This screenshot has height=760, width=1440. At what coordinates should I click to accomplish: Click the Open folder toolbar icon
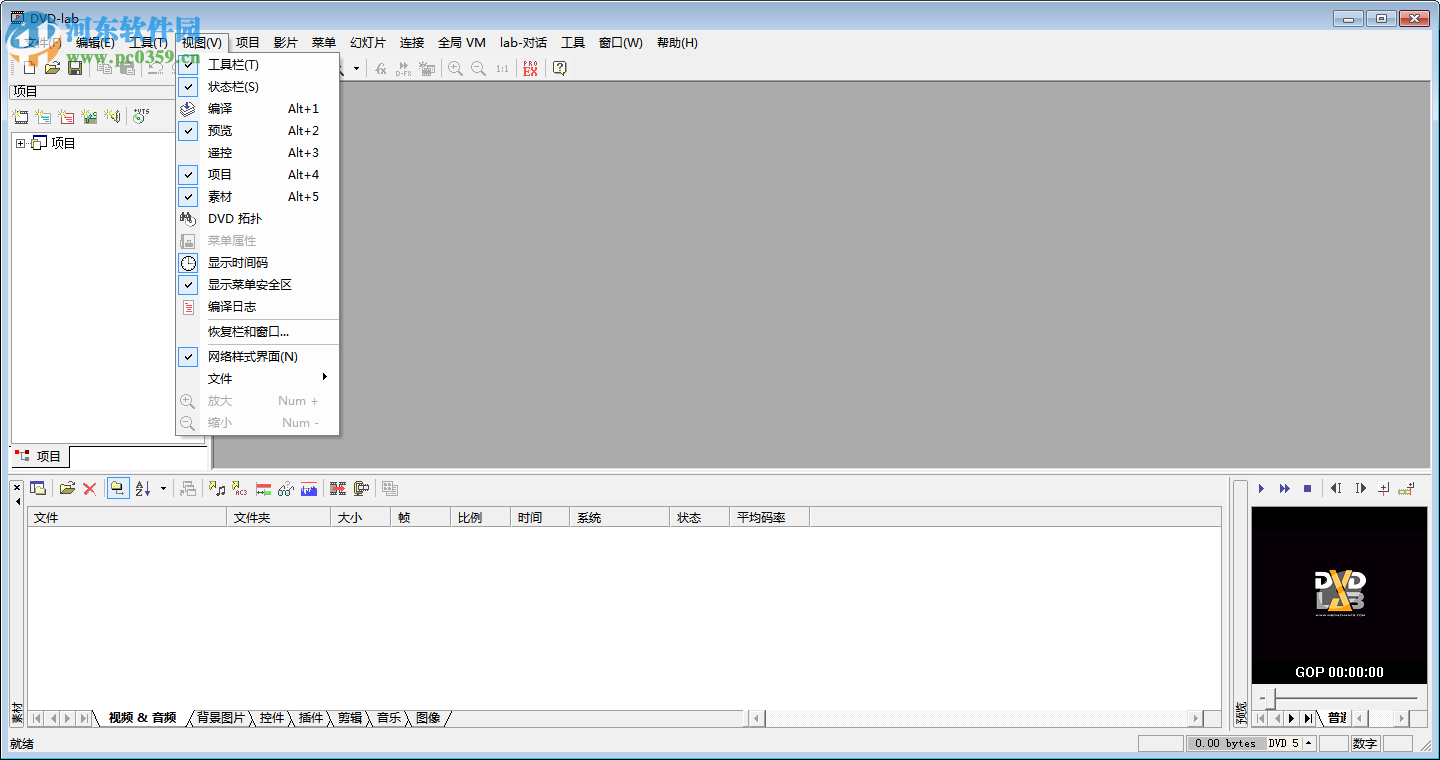(x=53, y=68)
